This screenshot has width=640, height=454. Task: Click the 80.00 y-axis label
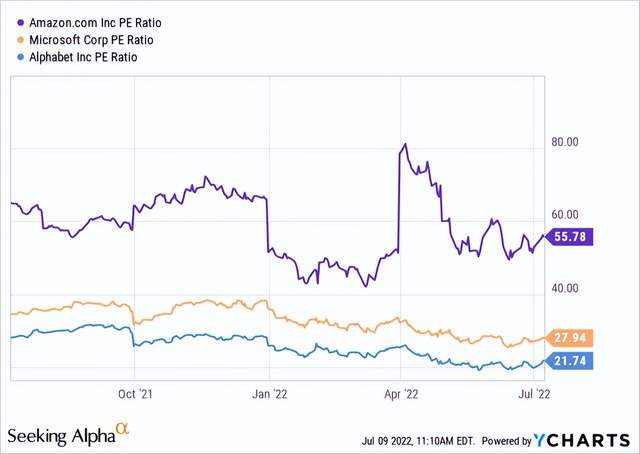click(565, 142)
